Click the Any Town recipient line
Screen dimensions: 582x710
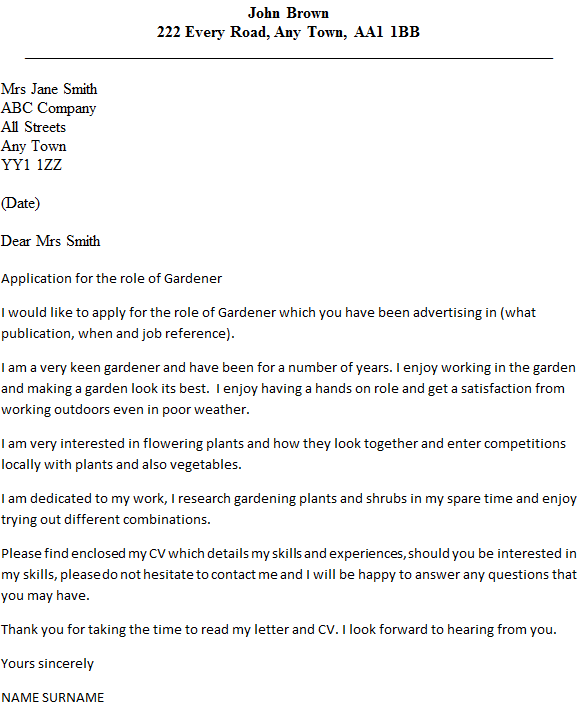(x=34, y=146)
